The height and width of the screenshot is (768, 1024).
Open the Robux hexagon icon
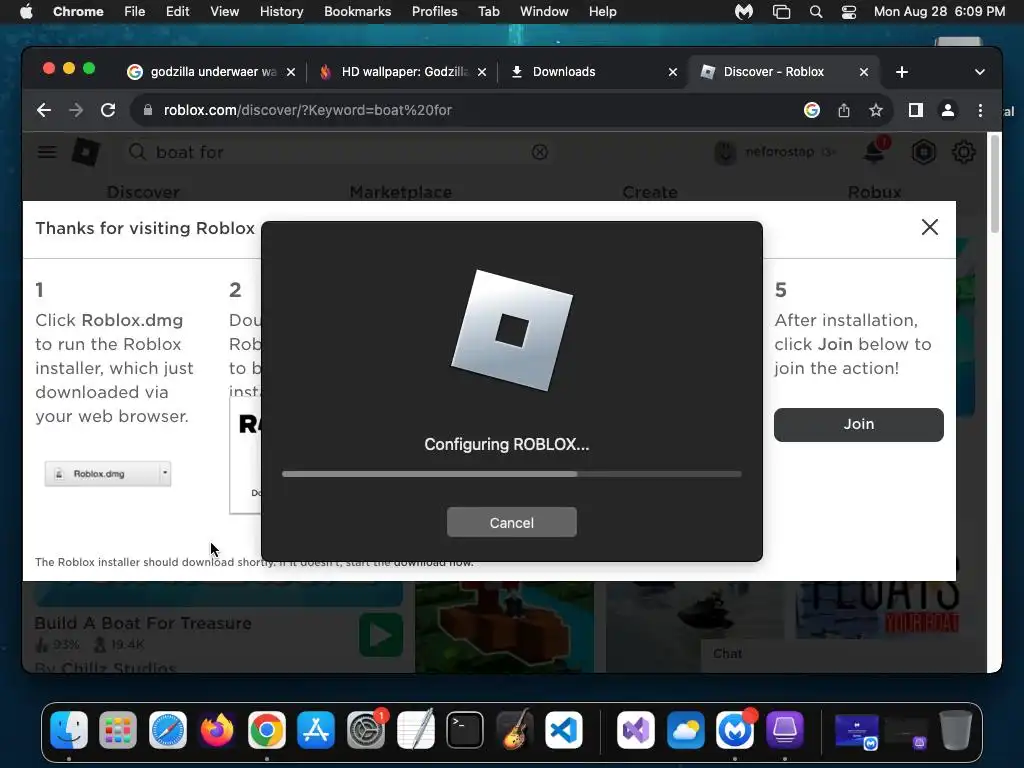[923, 152]
